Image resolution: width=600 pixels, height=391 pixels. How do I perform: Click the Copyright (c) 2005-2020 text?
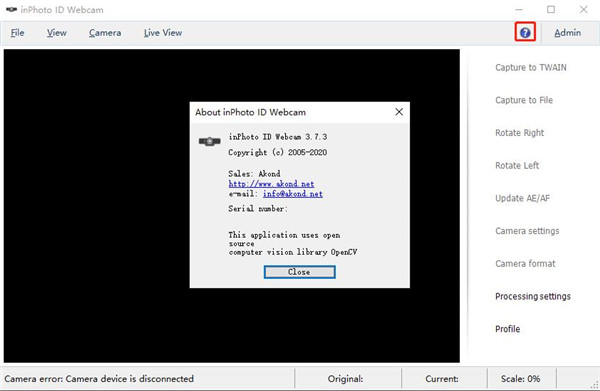[277, 152]
